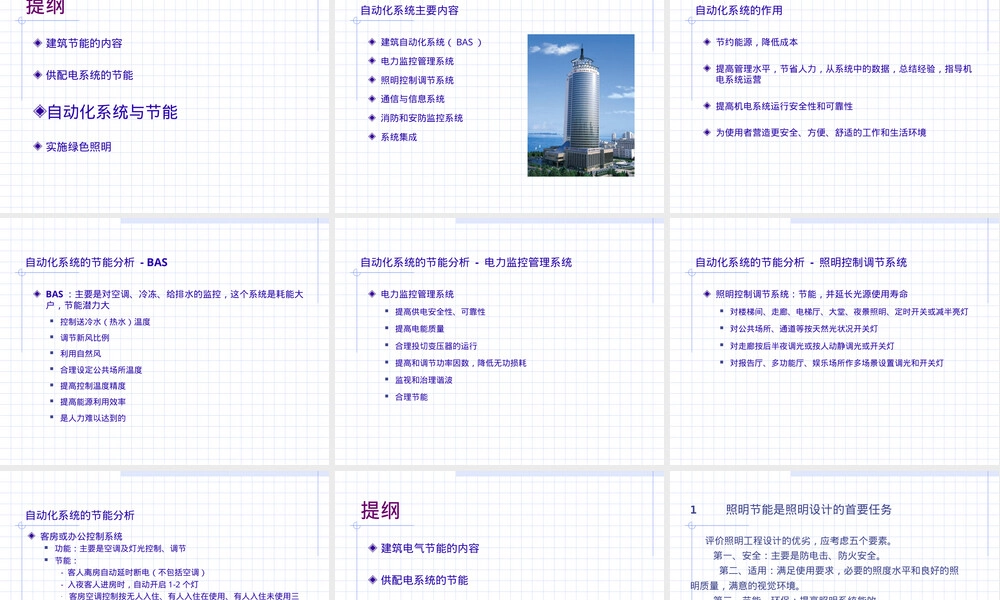The height and width of the screenshot is (600, 1000).
Task: Select slide 照明节能是照明设计的首要任务
Action: pos(835,536)
